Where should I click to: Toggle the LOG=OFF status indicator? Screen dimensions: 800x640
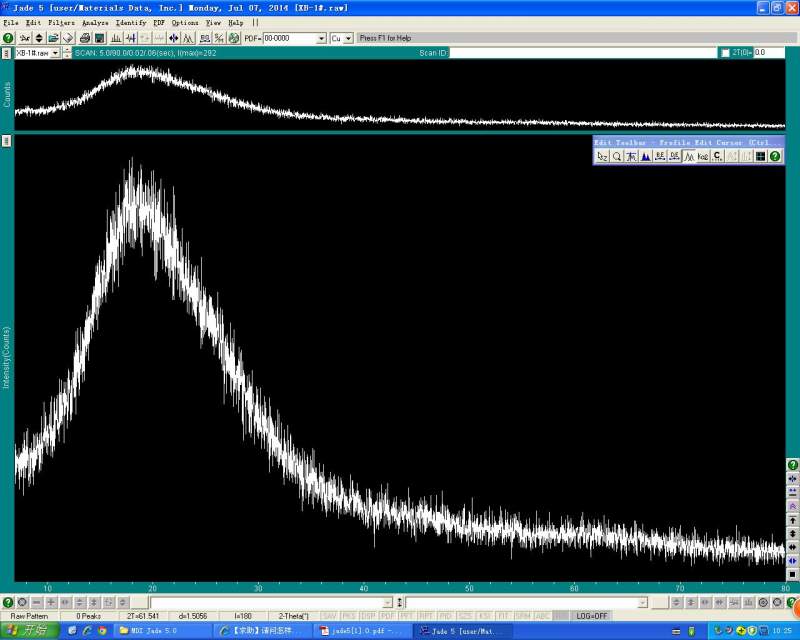point(590,616)
